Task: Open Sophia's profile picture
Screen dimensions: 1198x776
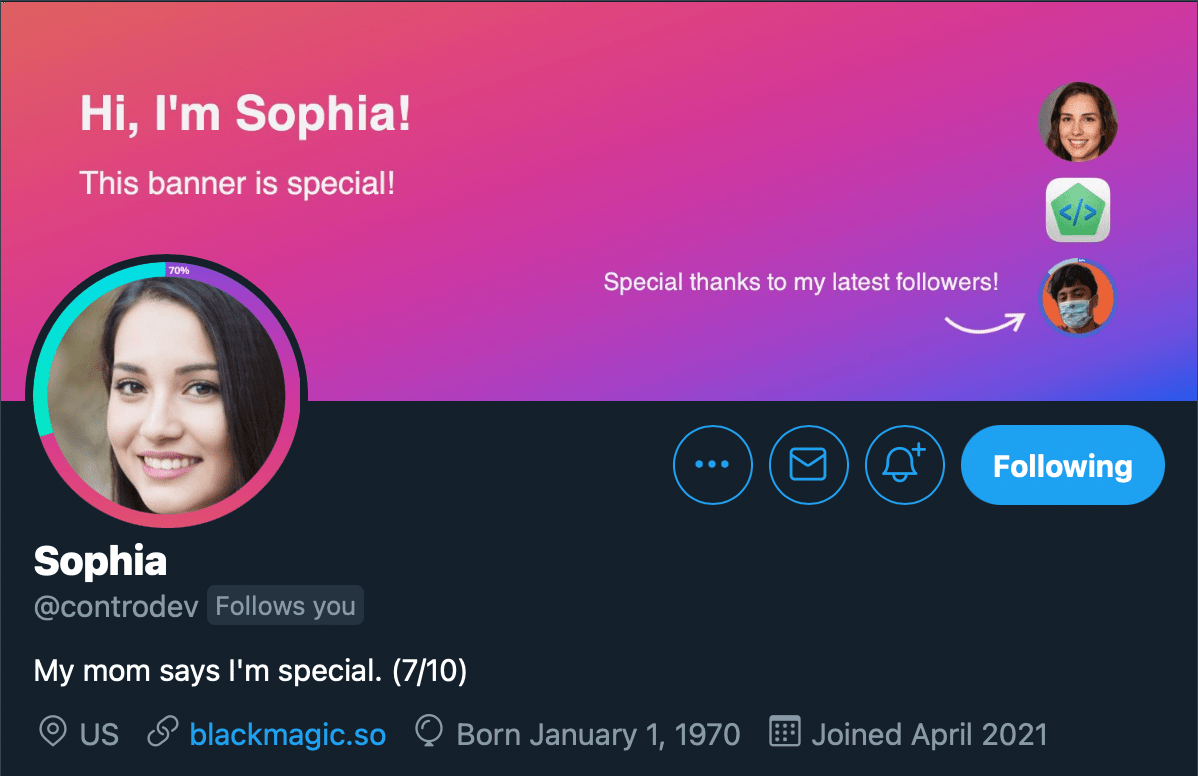Action: tap(166, 392)
